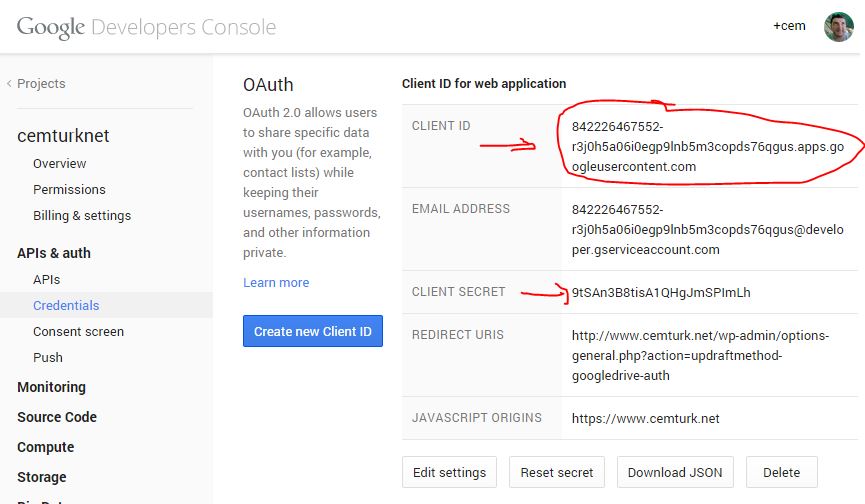Click the +cem account link
The image size is (865, 504).
(789, 26)
